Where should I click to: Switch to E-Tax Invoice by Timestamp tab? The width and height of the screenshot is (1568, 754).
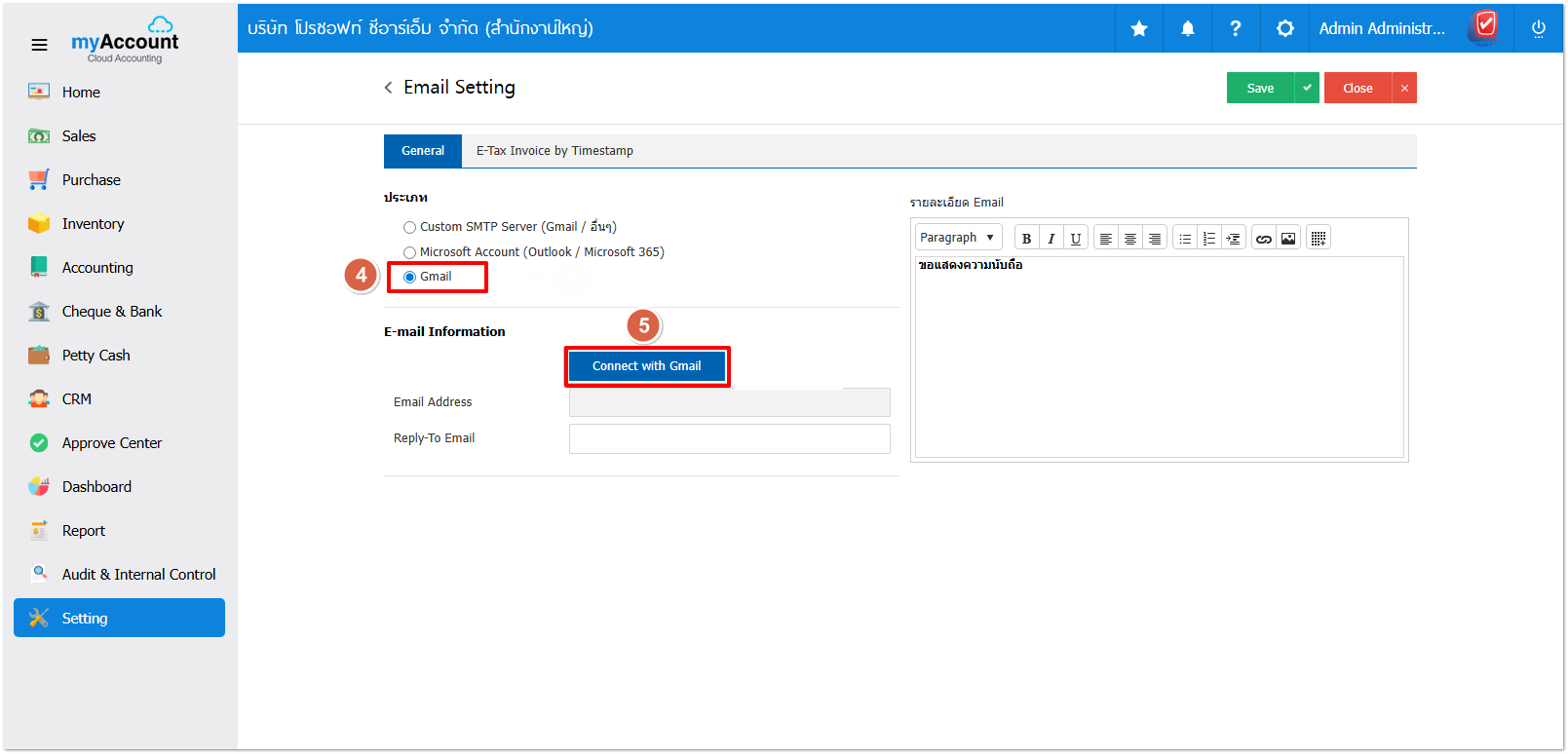pos(555,151)
